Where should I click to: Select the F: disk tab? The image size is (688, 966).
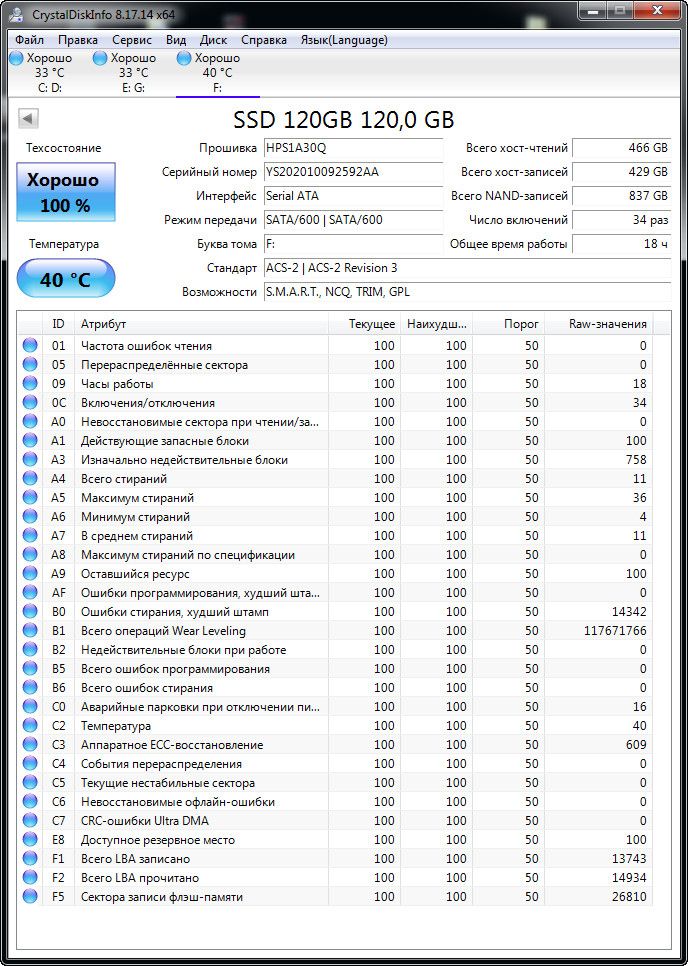217,73
